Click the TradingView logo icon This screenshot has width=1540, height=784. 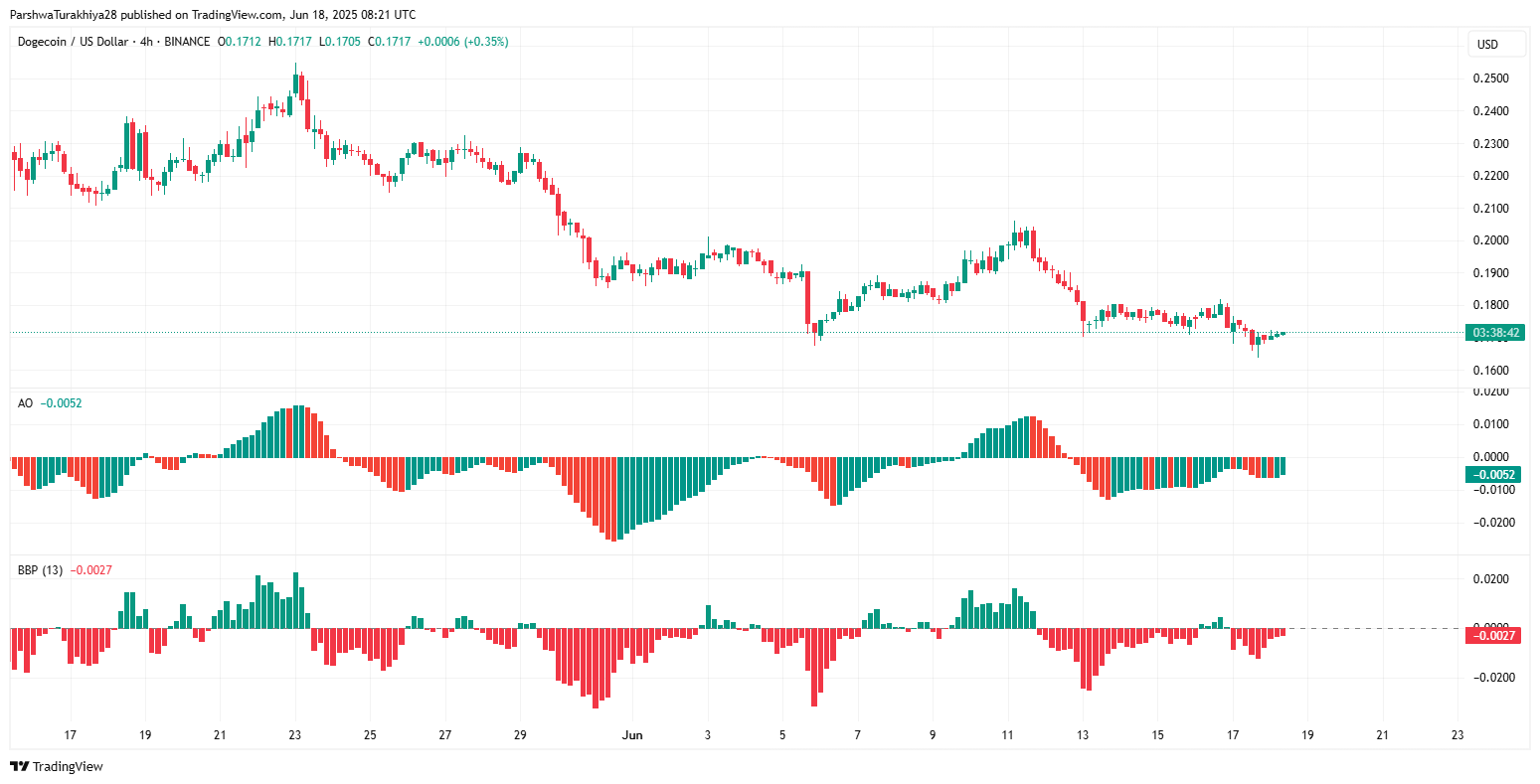pos(19,766)
